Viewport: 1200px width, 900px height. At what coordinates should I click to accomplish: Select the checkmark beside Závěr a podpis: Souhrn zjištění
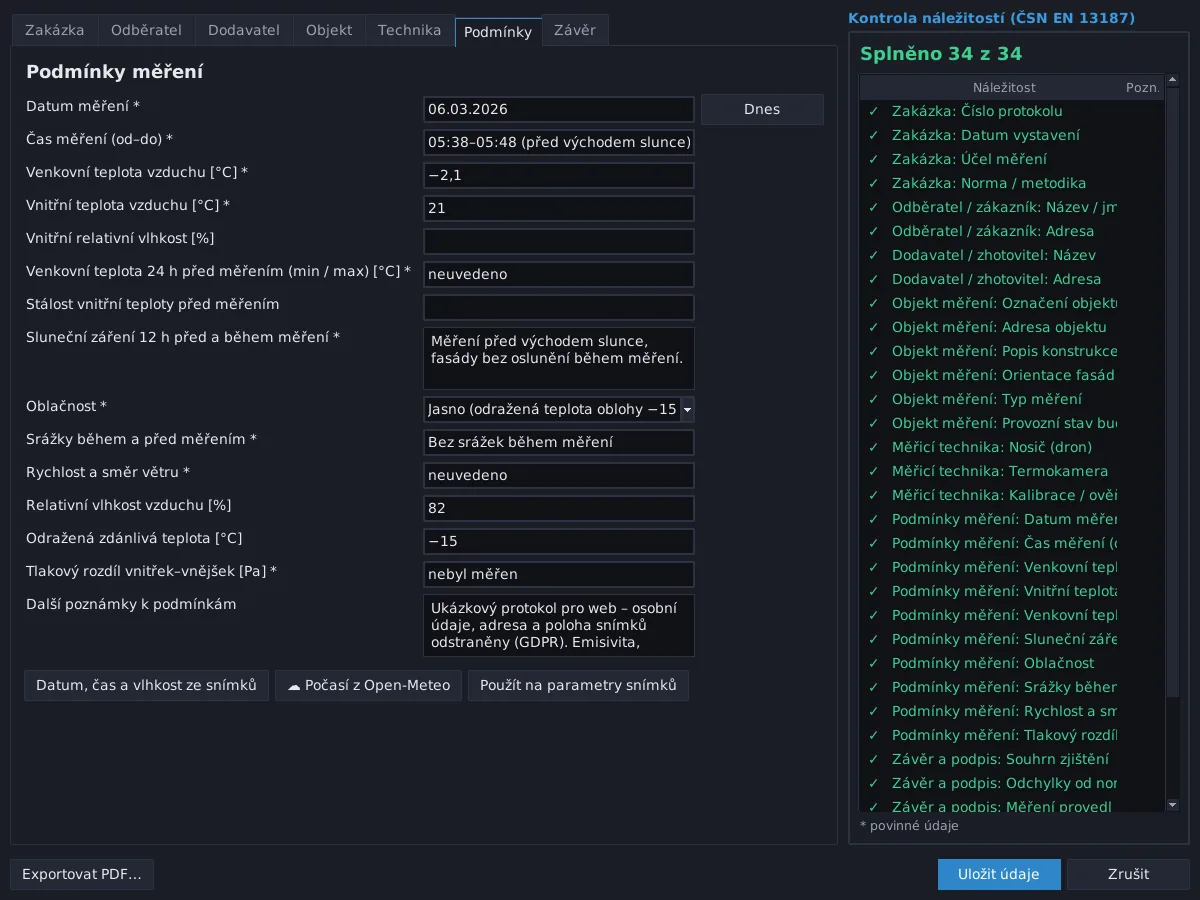click(873, 759)
